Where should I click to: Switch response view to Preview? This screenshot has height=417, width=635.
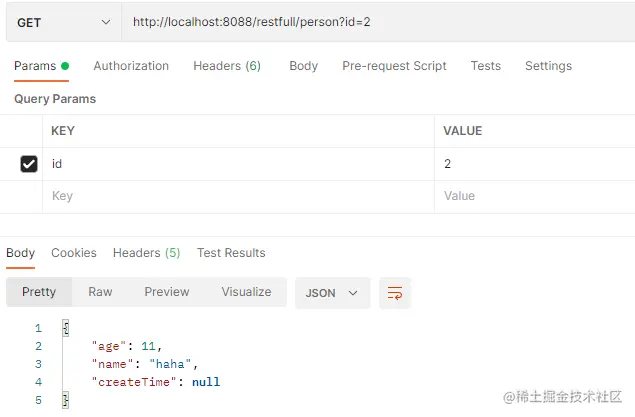[x=166, y=292]
